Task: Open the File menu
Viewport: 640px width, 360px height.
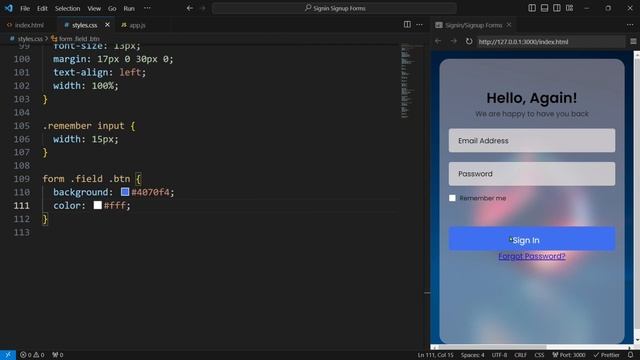Action: click(25, 8)
